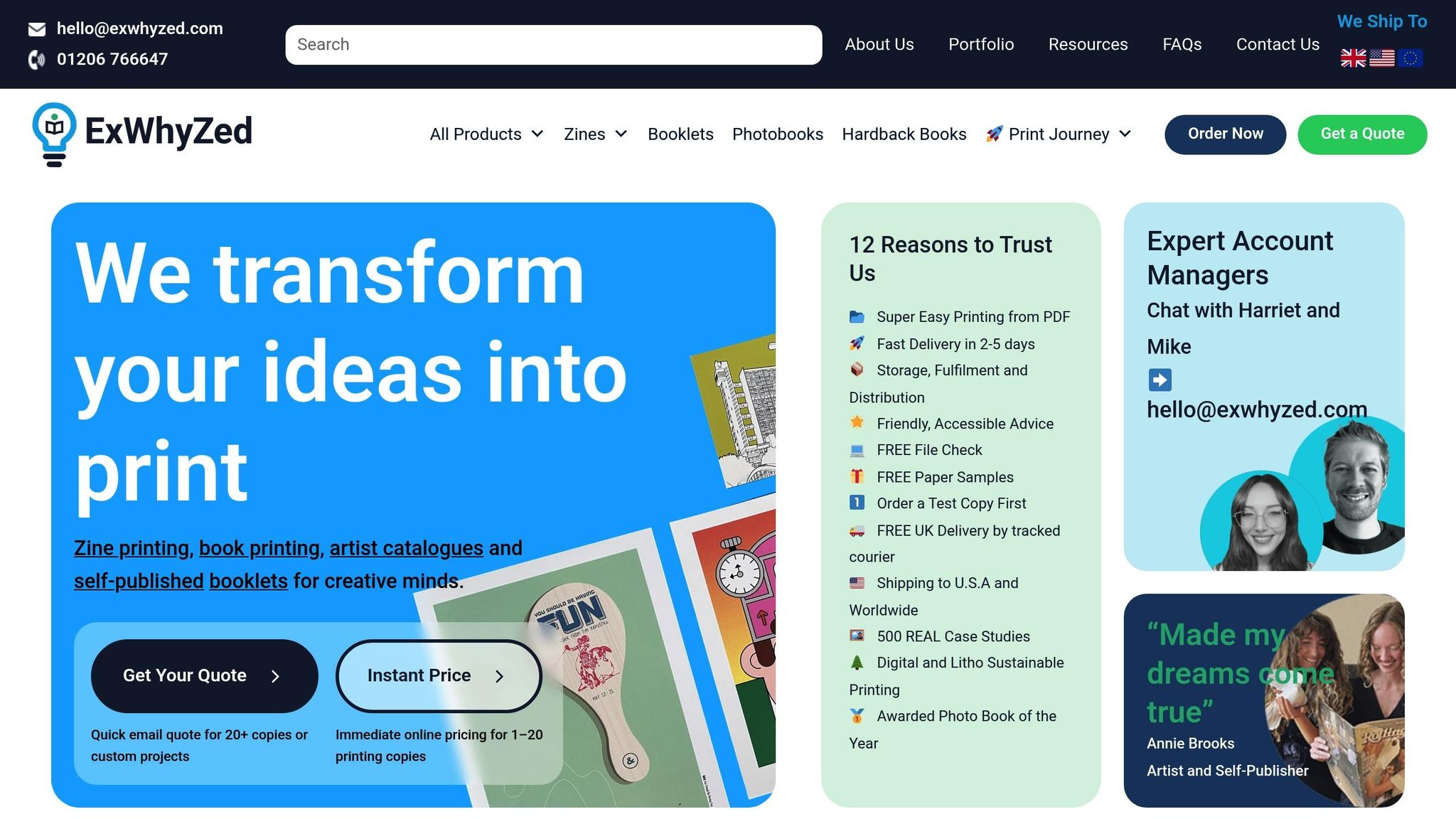Viewport: 1456px width, 819px height.
Task: Click the UK flag icon
Action: click(1353, 58)
